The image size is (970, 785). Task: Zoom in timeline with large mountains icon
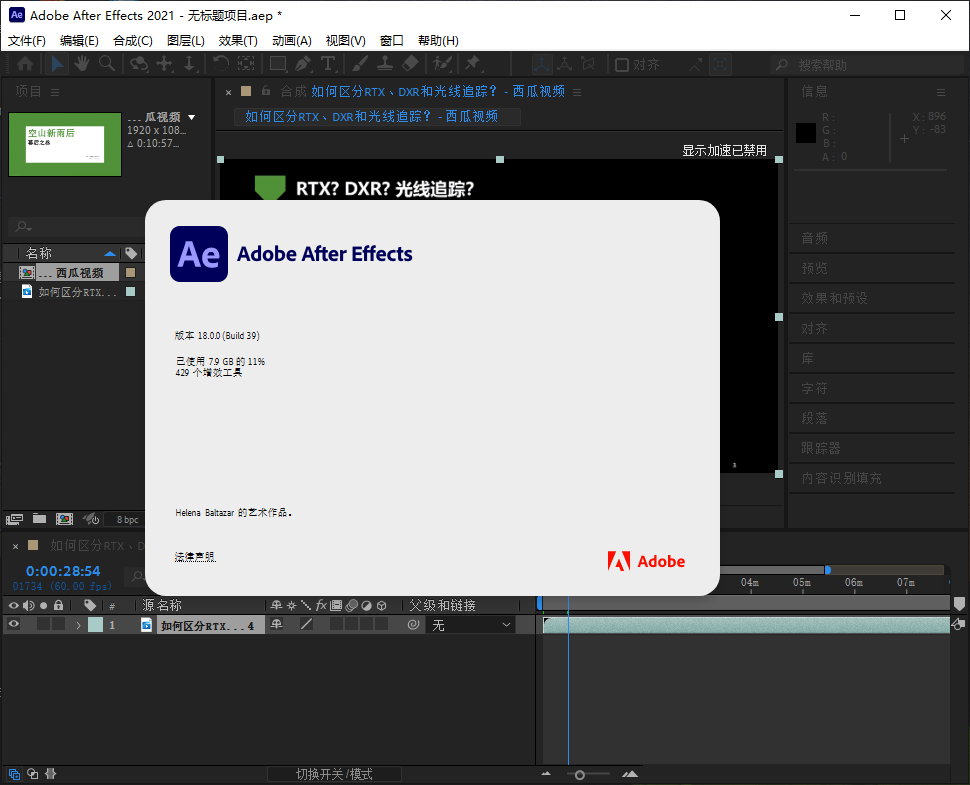[630, 774]
